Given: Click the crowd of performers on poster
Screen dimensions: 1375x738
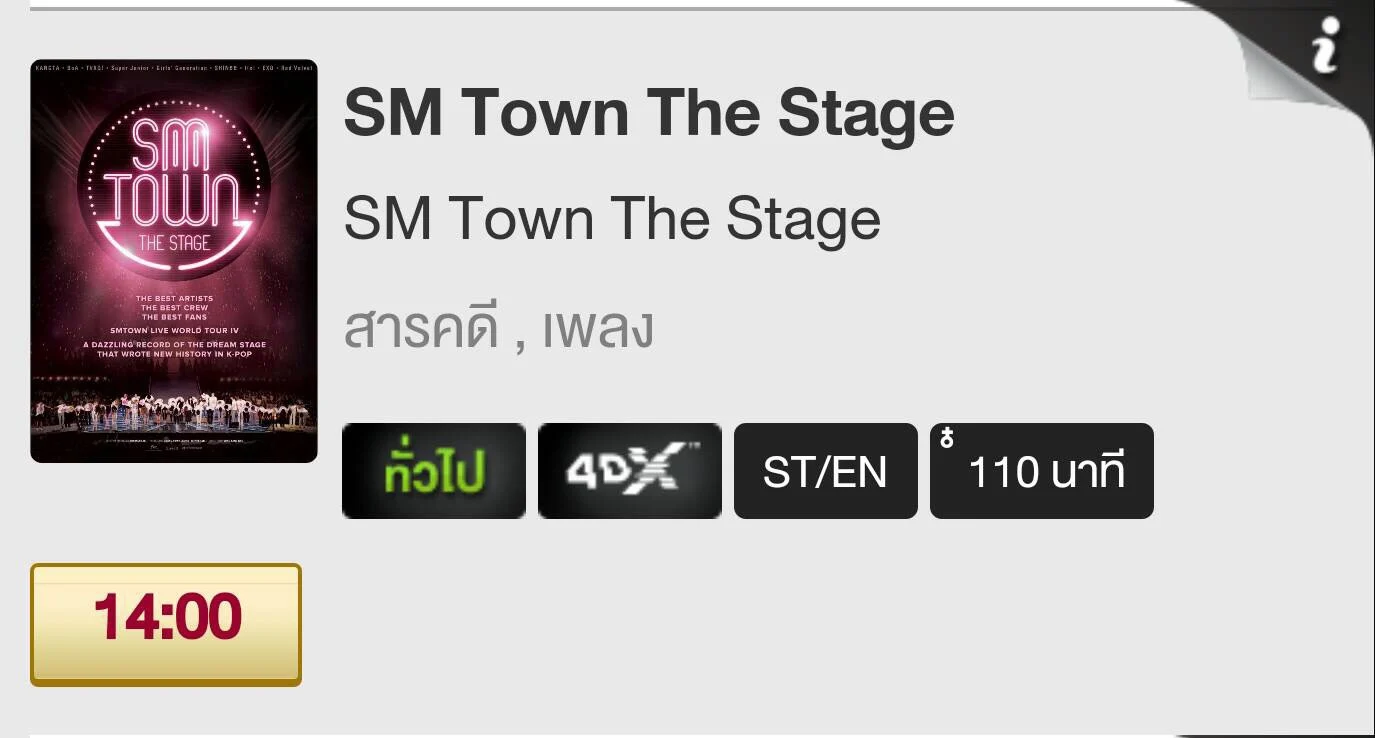Looking at the screenshot, I should pos(173,410).
